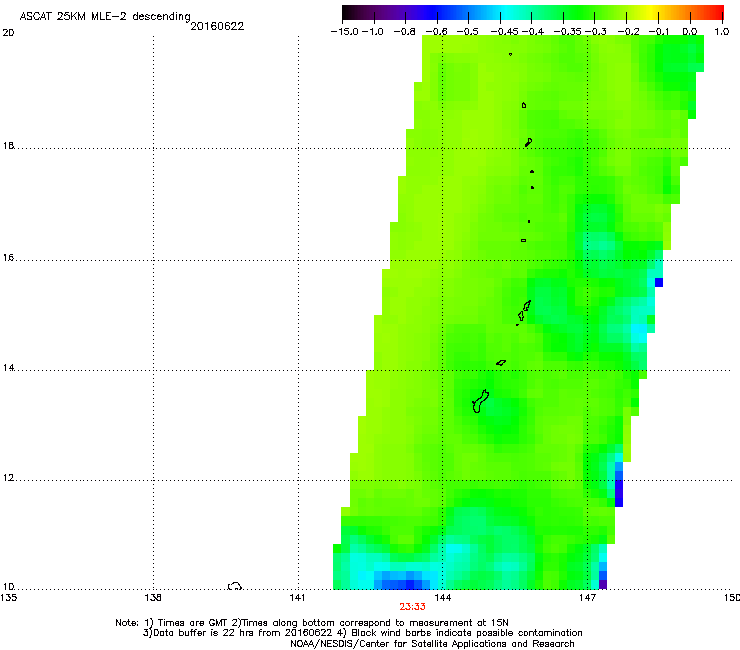Click the latitude axis label 16
The height and width of the screenshot is (650, 740).
8,257
